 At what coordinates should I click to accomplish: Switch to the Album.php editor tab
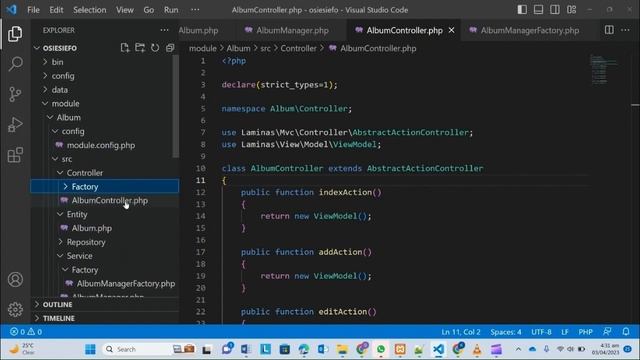pyautogui.click(x=199, y=30)
